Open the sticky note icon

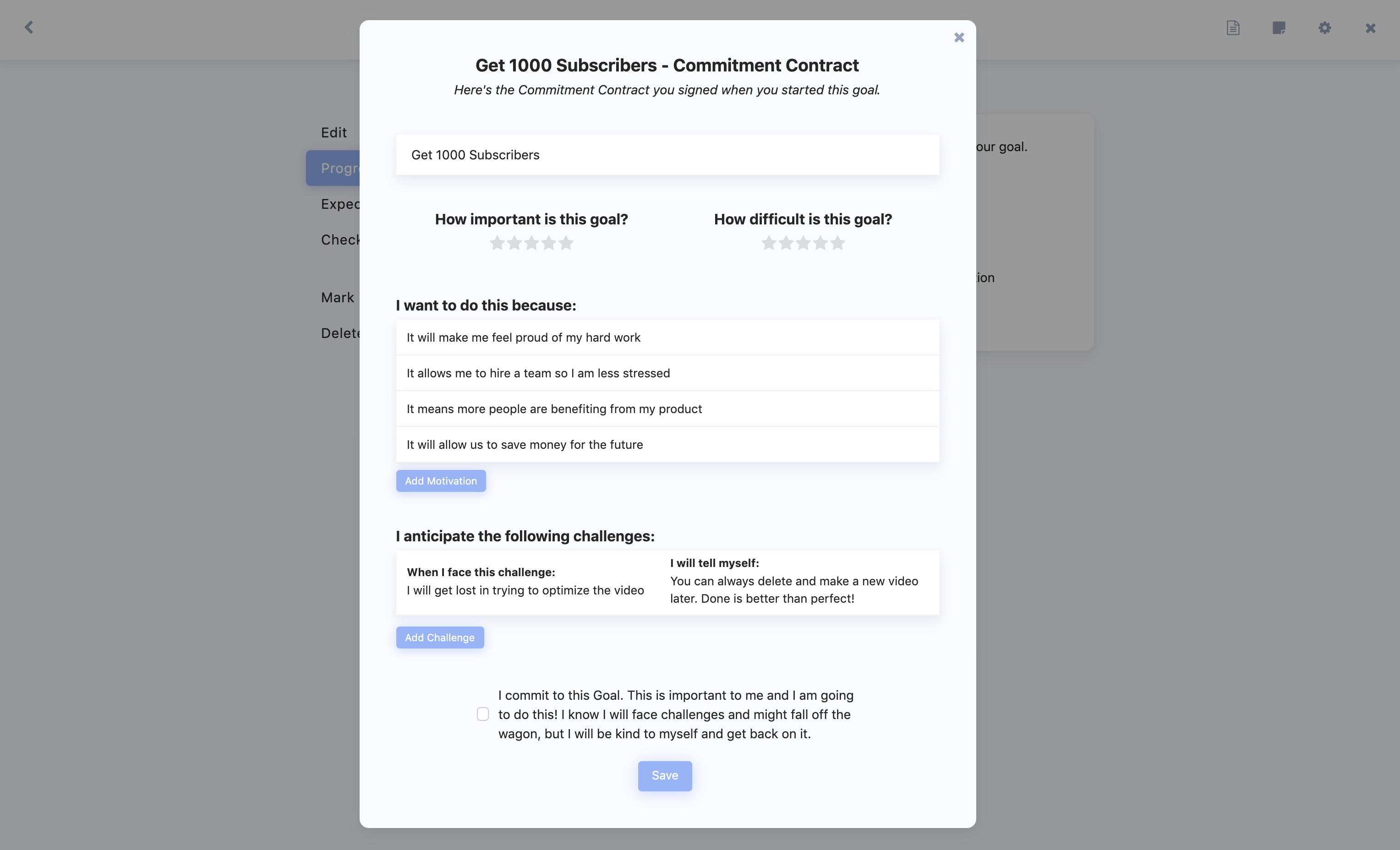1279,28
